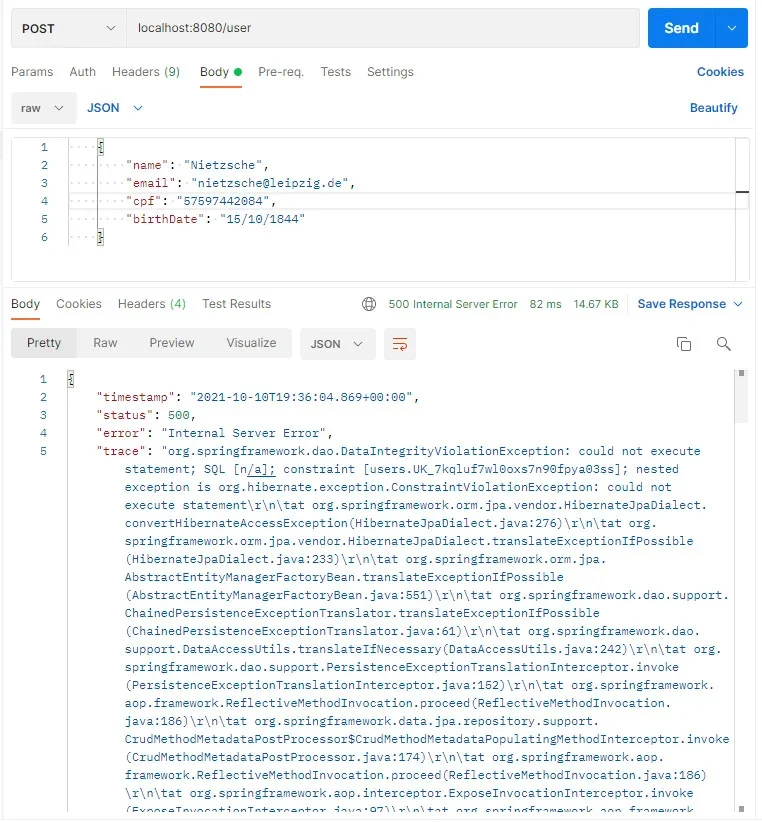Open the request JSON format dropdown

tap(114, 108)
